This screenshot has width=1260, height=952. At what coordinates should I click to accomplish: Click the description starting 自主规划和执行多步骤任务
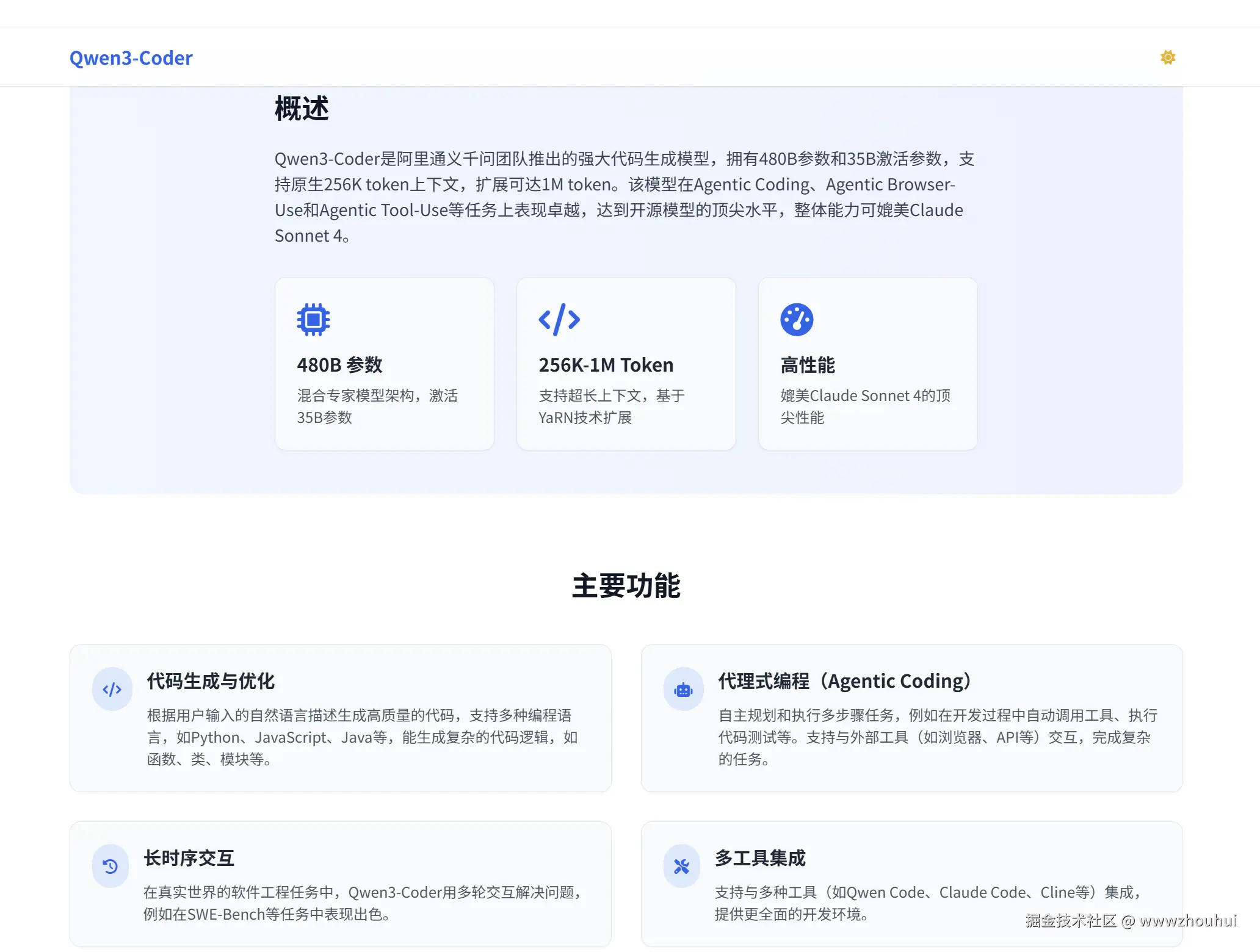(x=938, y=737)
